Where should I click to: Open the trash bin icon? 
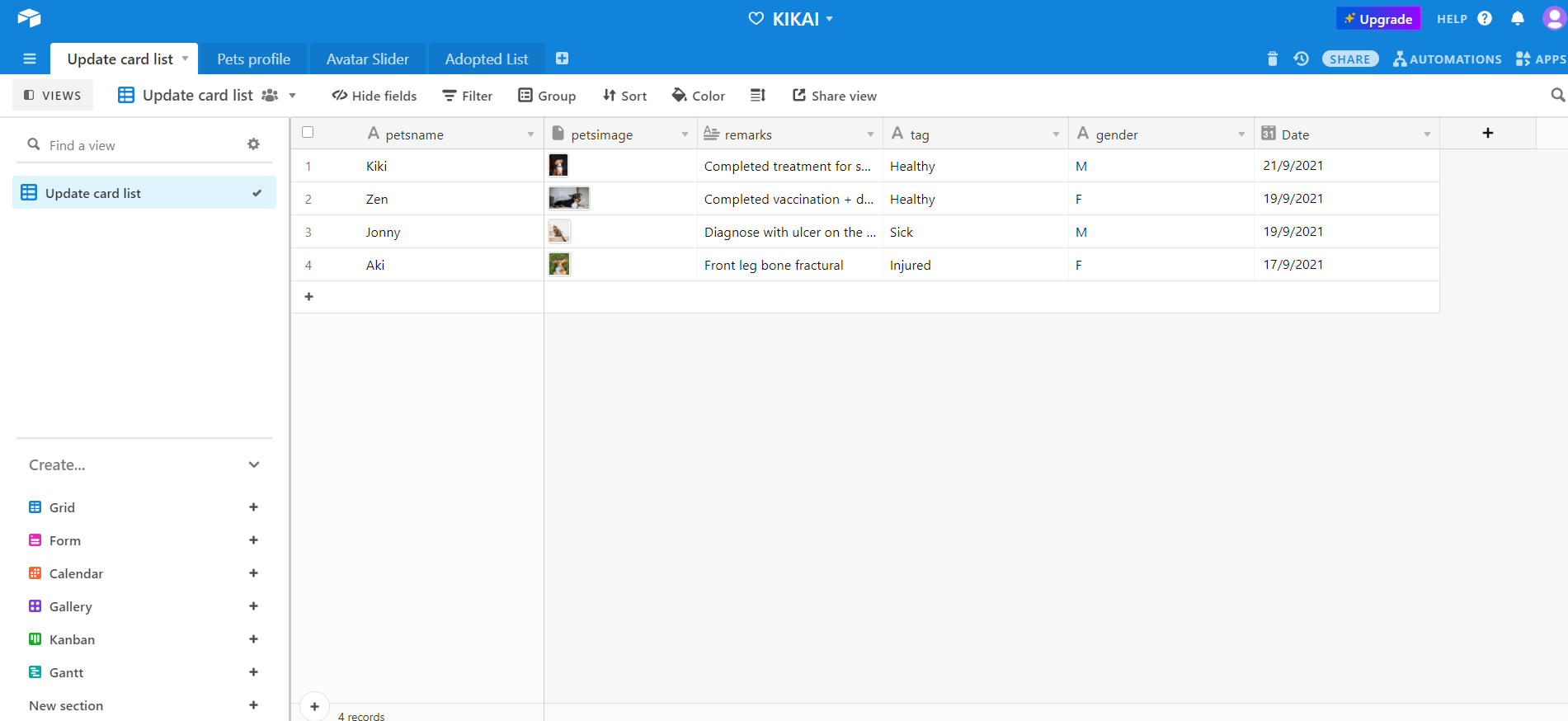coord(1272,59)
